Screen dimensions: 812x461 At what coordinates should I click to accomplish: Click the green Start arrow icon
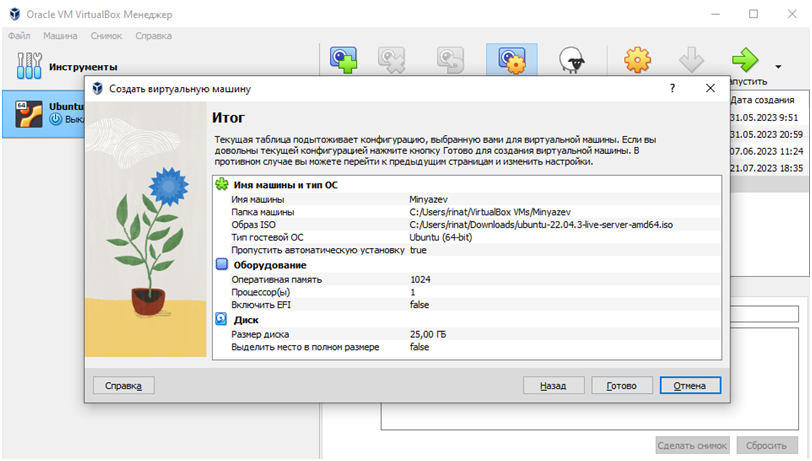click(x=745, y=60)
